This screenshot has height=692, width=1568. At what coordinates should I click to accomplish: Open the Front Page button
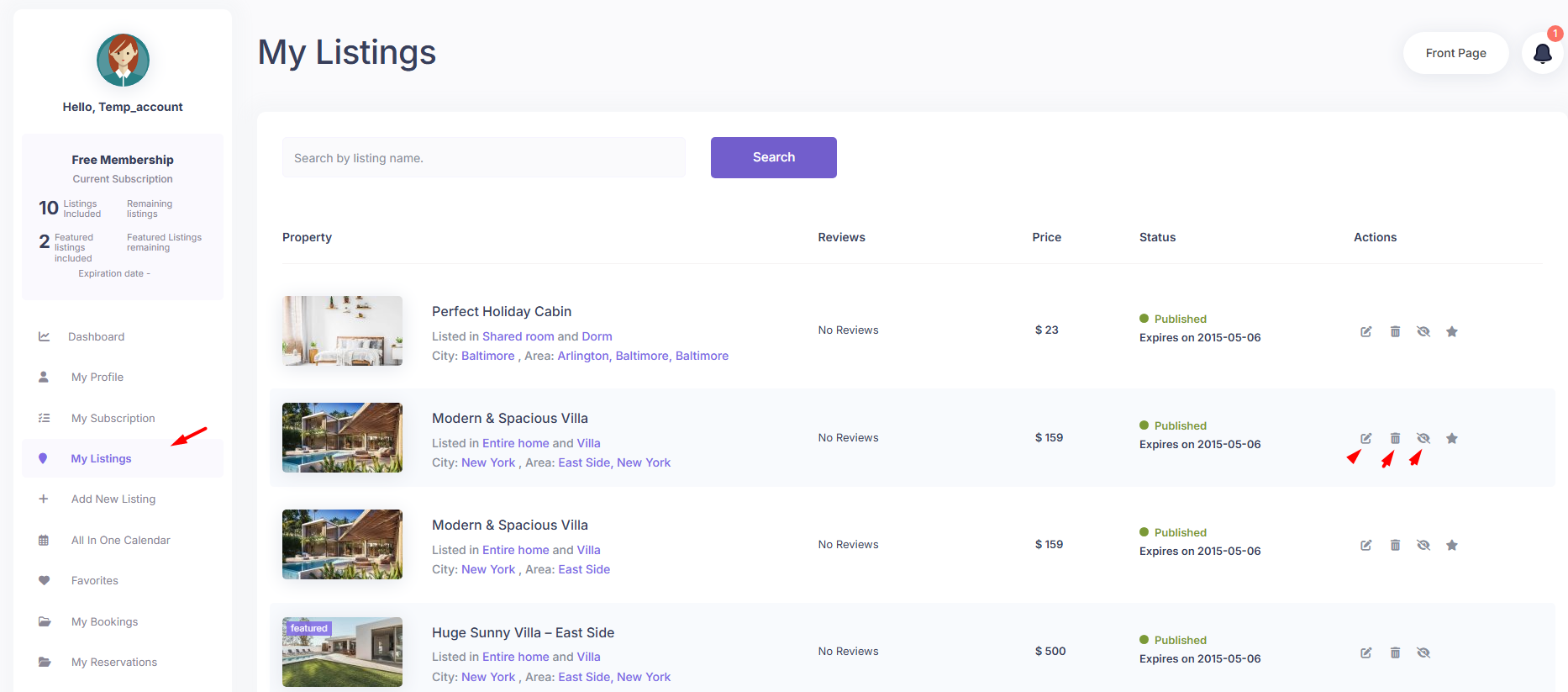1455,53
